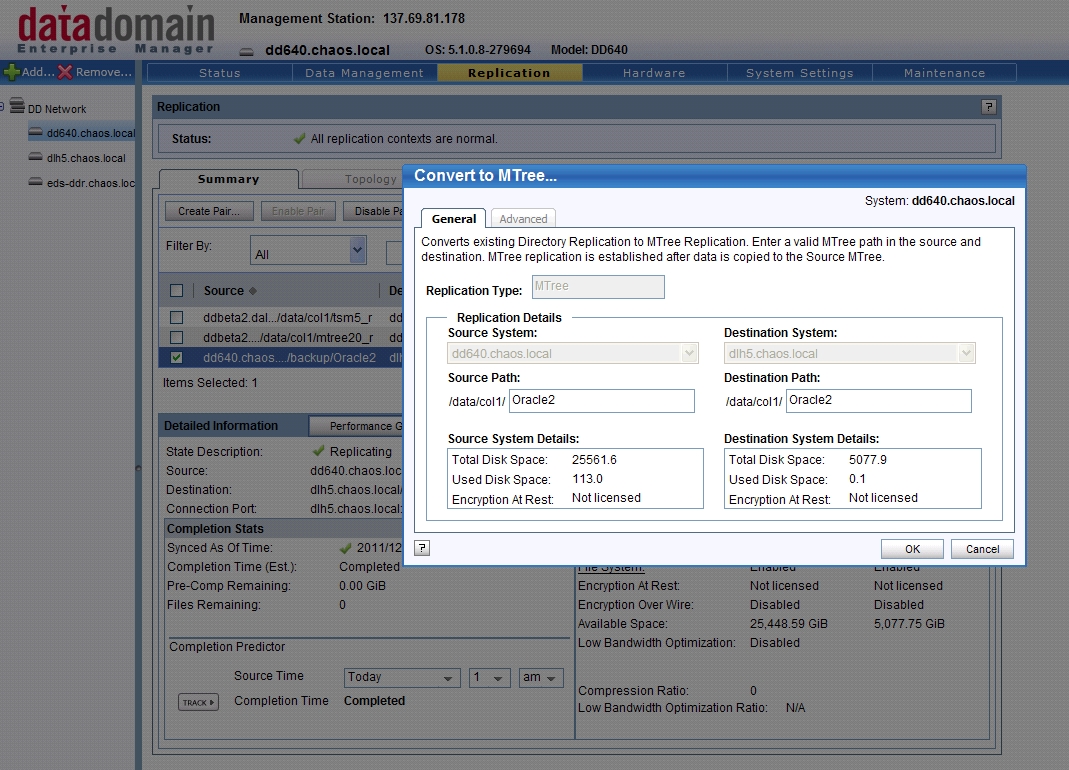Click the DD Network server icon
This screenshot has width=1069, height=770.
[19, 107]
